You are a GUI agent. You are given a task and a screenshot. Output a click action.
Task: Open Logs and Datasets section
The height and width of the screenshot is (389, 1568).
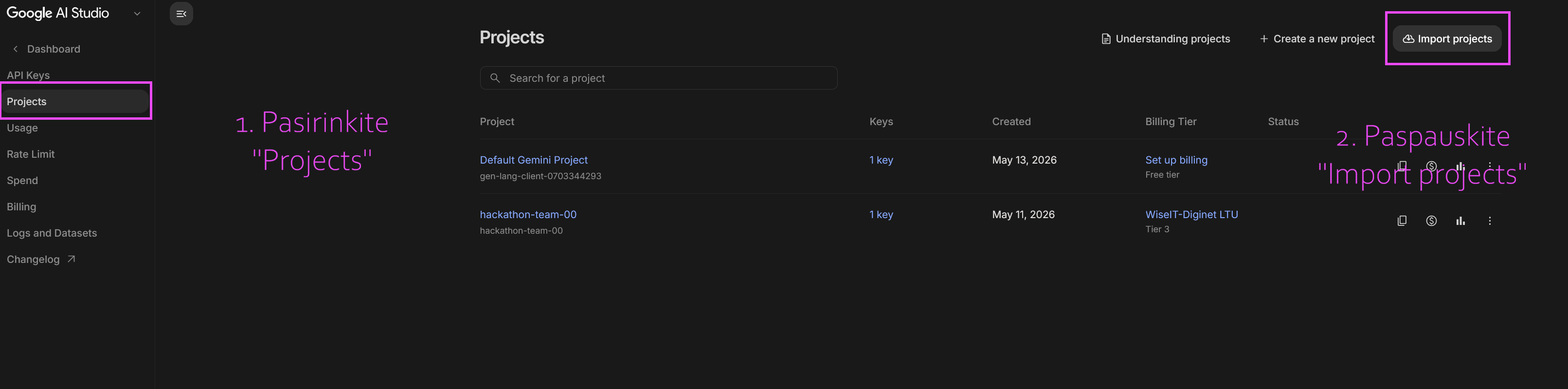52,233
